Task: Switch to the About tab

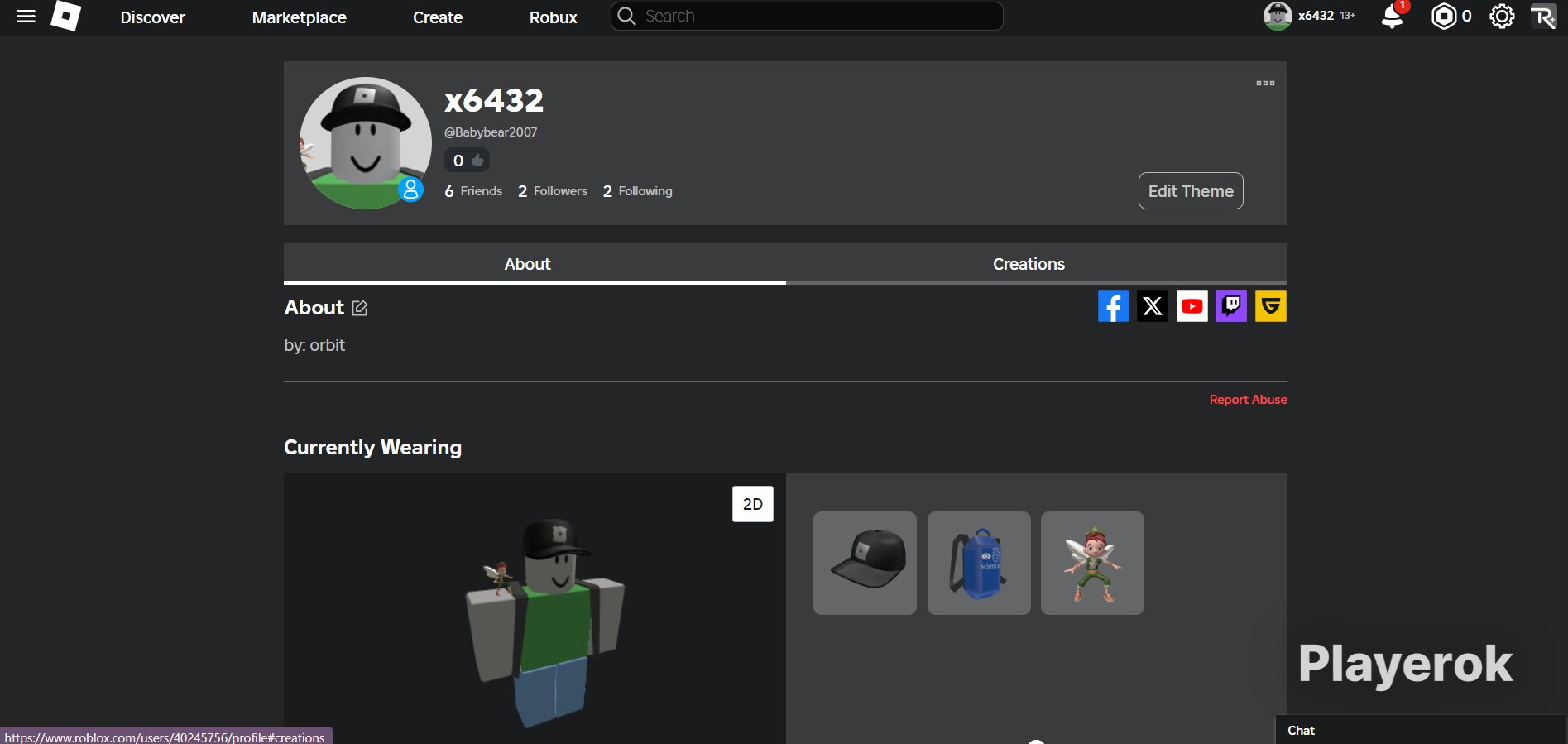Action: click(535, 264)
